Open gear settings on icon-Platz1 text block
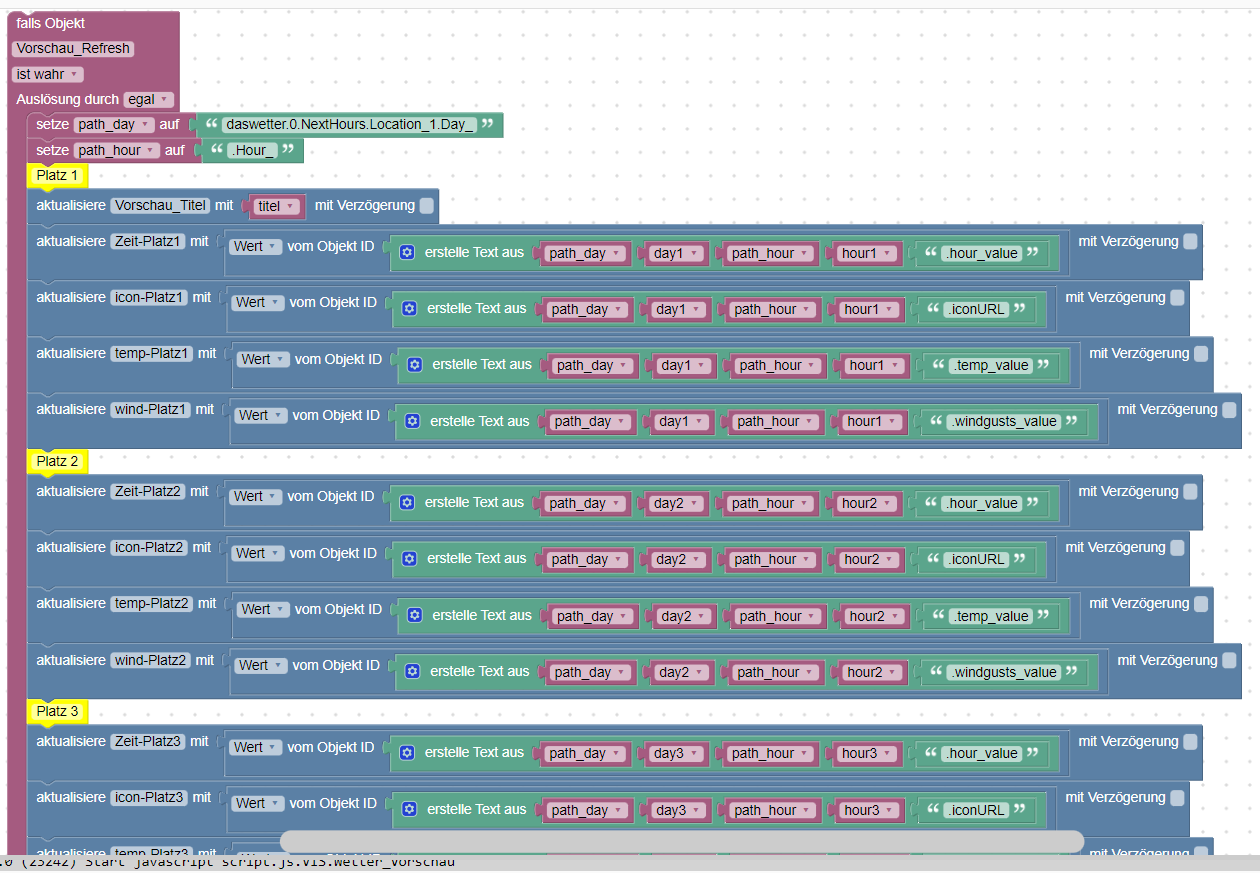1260x873 pixels. pos(409,309)
